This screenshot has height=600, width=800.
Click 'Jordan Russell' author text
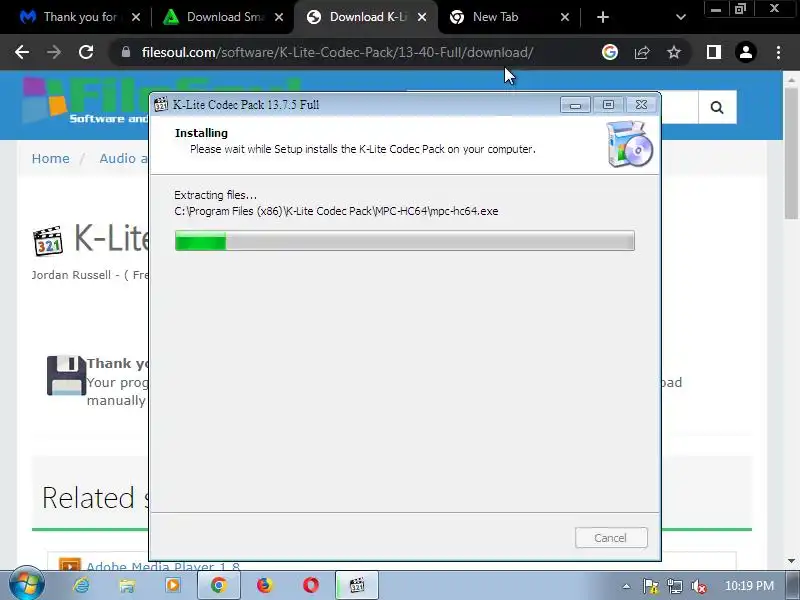point(71,275)
